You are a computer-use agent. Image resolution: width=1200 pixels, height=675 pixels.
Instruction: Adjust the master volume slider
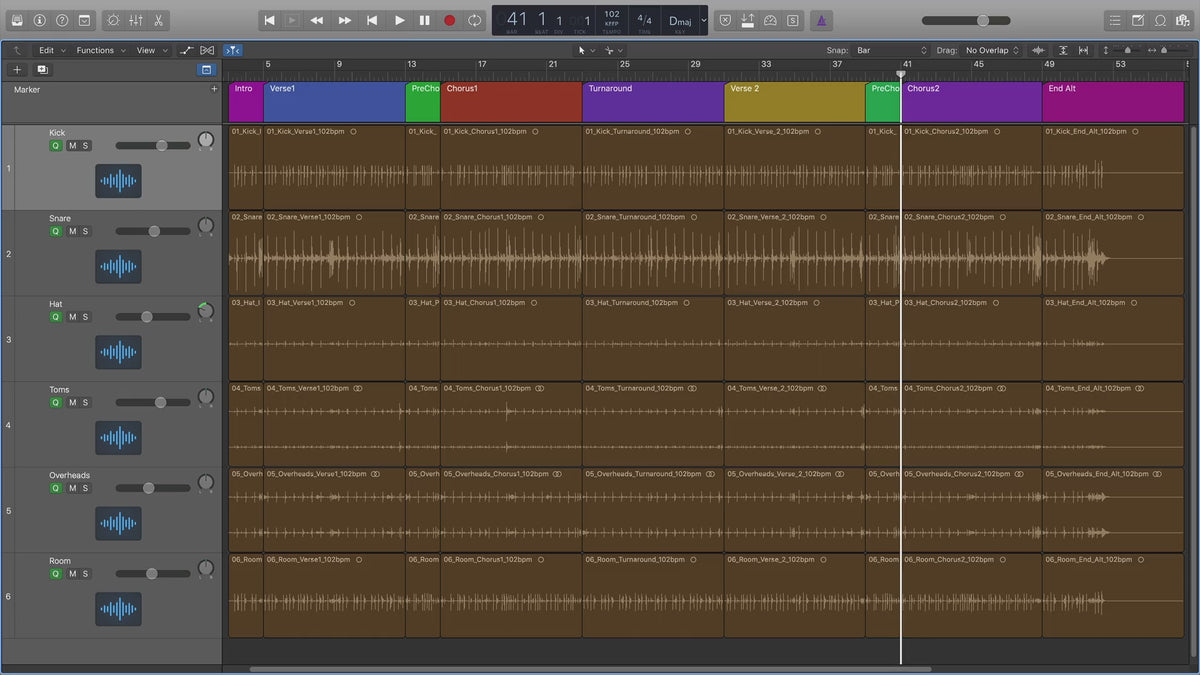[x=982, y=20]
